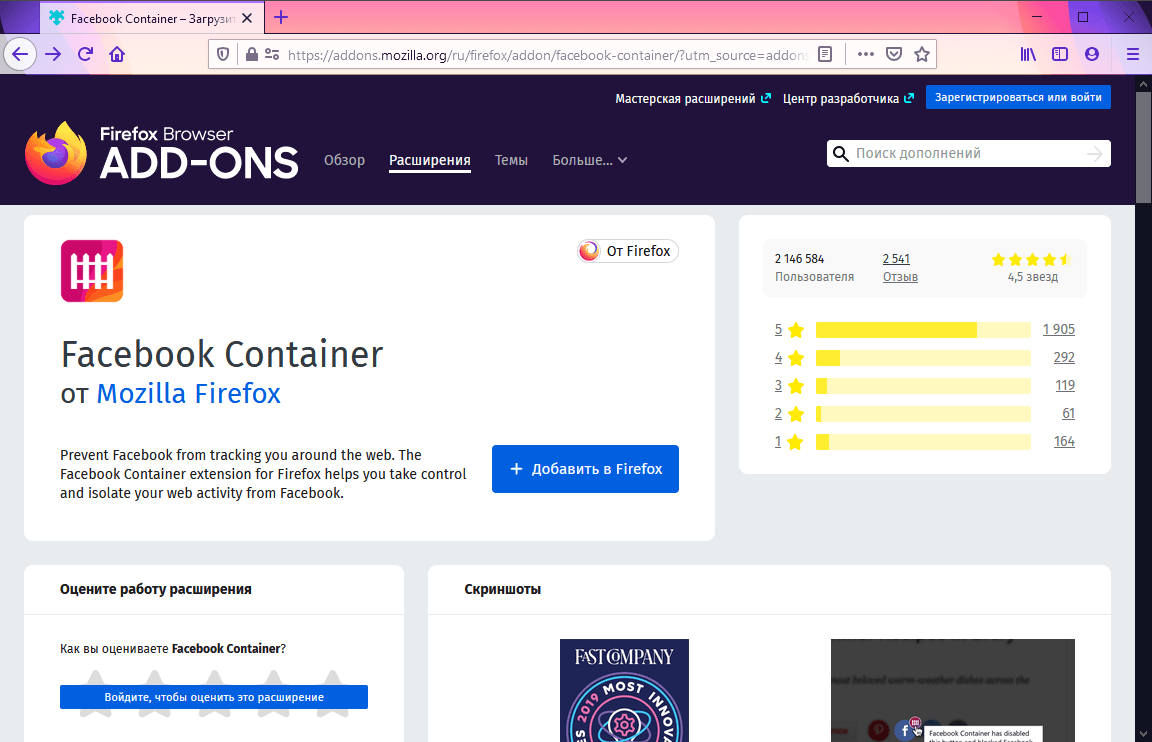Screen dimensions: 1152x742
Task: Open tracking protection shield in address bar
Action: tap(223, 54)
